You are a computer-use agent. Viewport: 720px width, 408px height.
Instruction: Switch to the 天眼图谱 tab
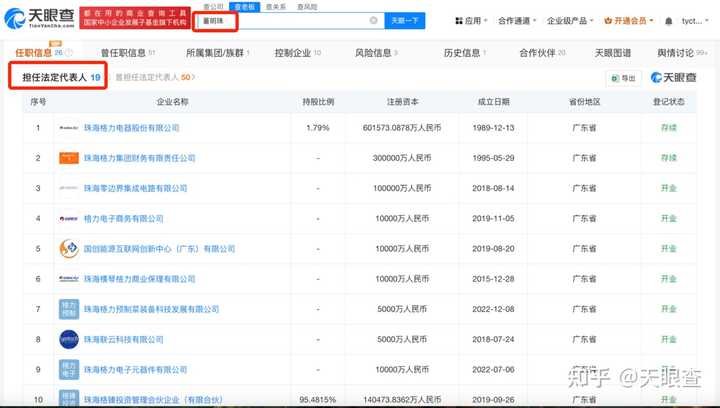(x=613, y=53)
